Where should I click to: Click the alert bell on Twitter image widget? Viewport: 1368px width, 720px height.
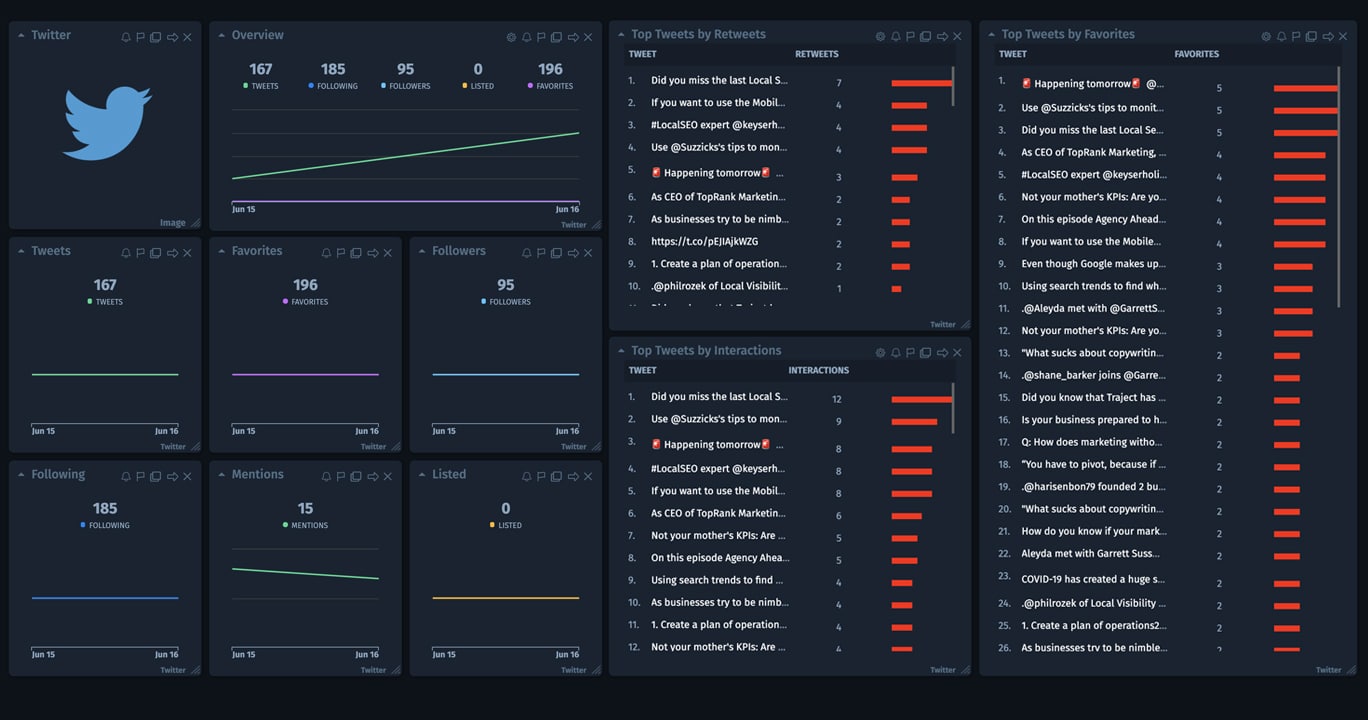point(126,37)
